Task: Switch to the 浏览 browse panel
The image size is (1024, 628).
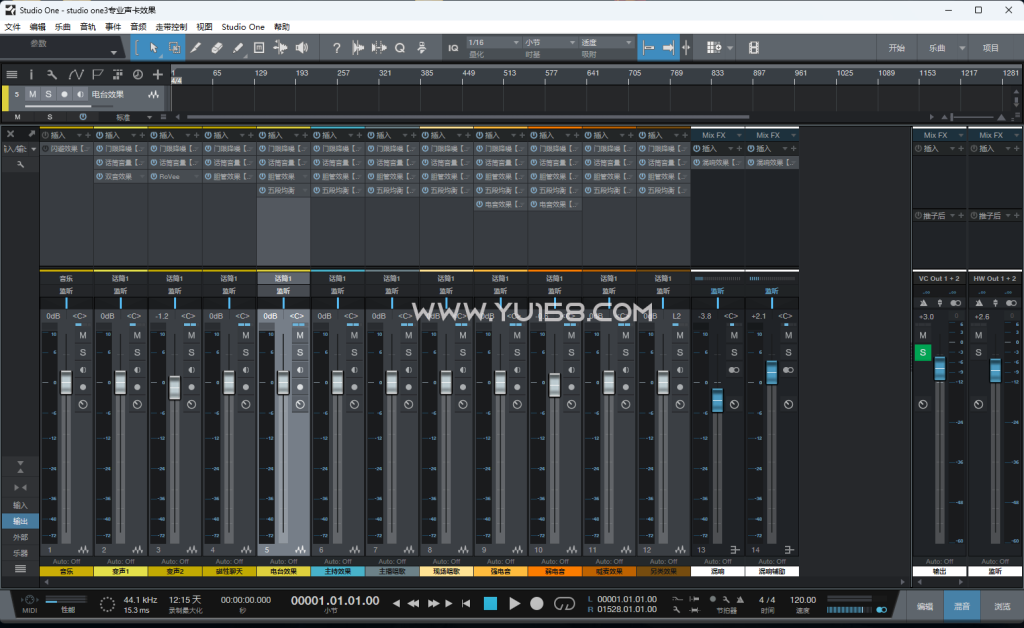Action: [x=1002, y=606]
